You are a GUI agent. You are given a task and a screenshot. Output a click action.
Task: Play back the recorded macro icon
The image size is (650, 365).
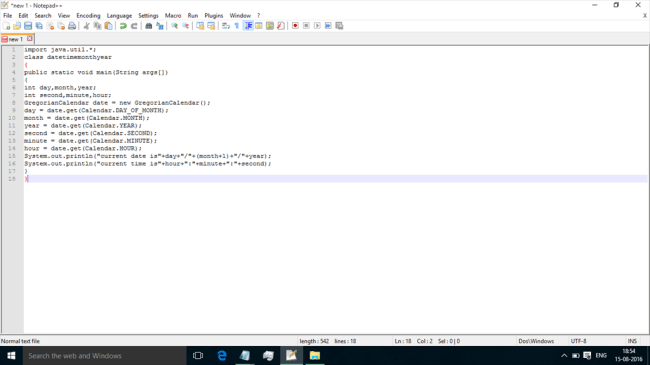coord(317,26)
